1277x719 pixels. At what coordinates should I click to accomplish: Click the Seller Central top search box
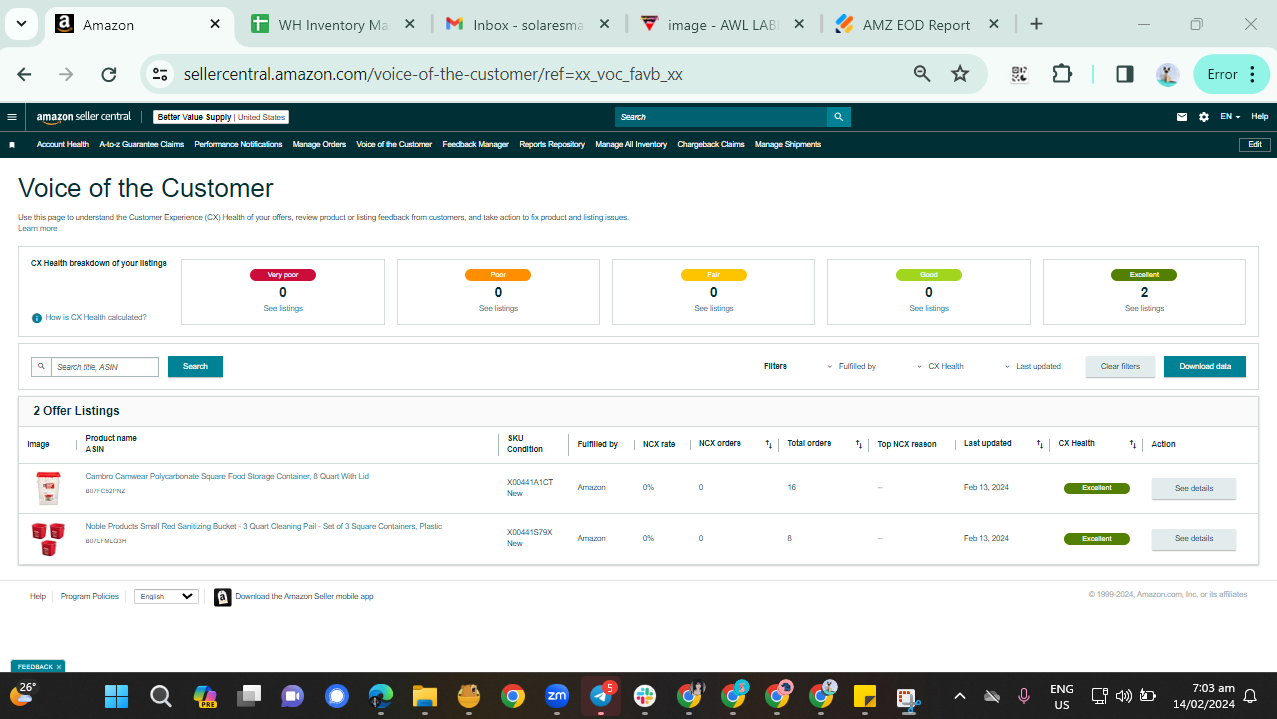[x=722, y=117]
